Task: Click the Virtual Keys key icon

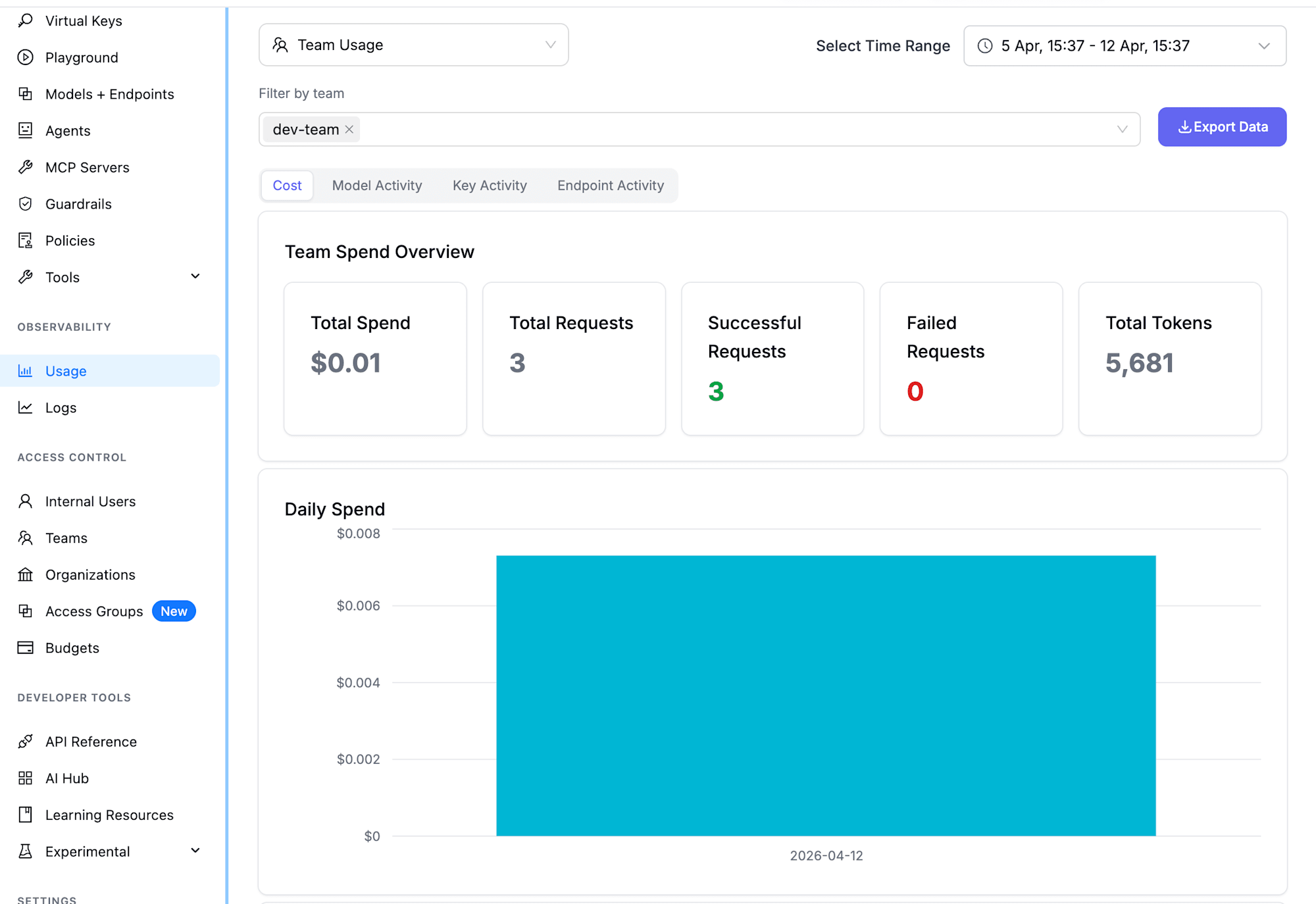Action: click(x=26, y=21)
